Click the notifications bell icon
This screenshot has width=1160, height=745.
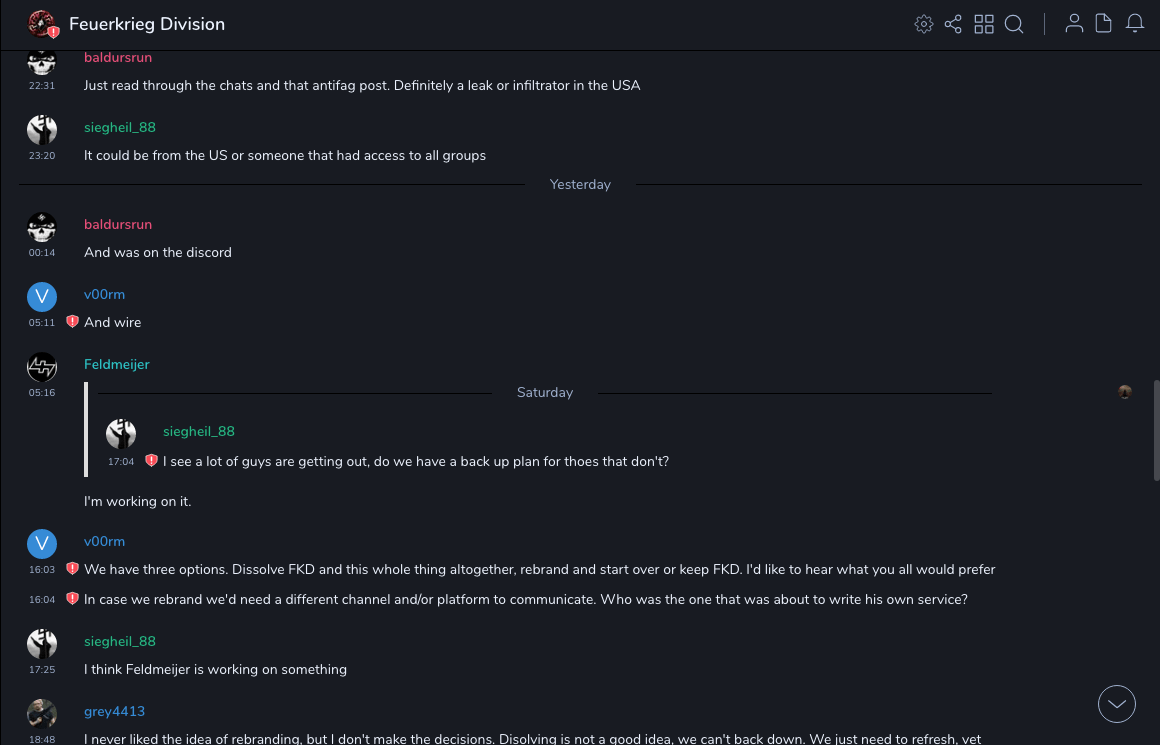tap(1135, 24)
